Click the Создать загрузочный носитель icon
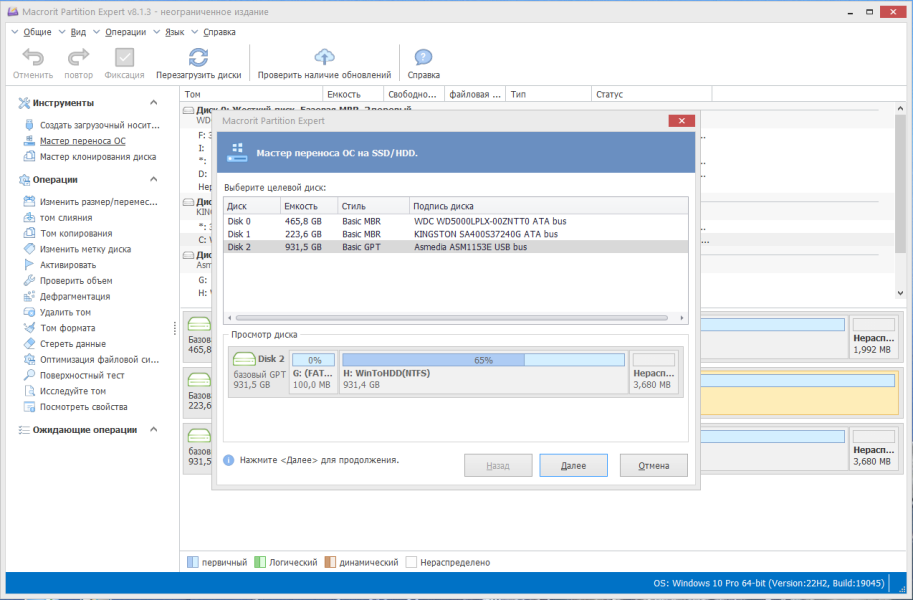Screen dimensions: 913x600 pyautogui.click(x=29, y=125)
